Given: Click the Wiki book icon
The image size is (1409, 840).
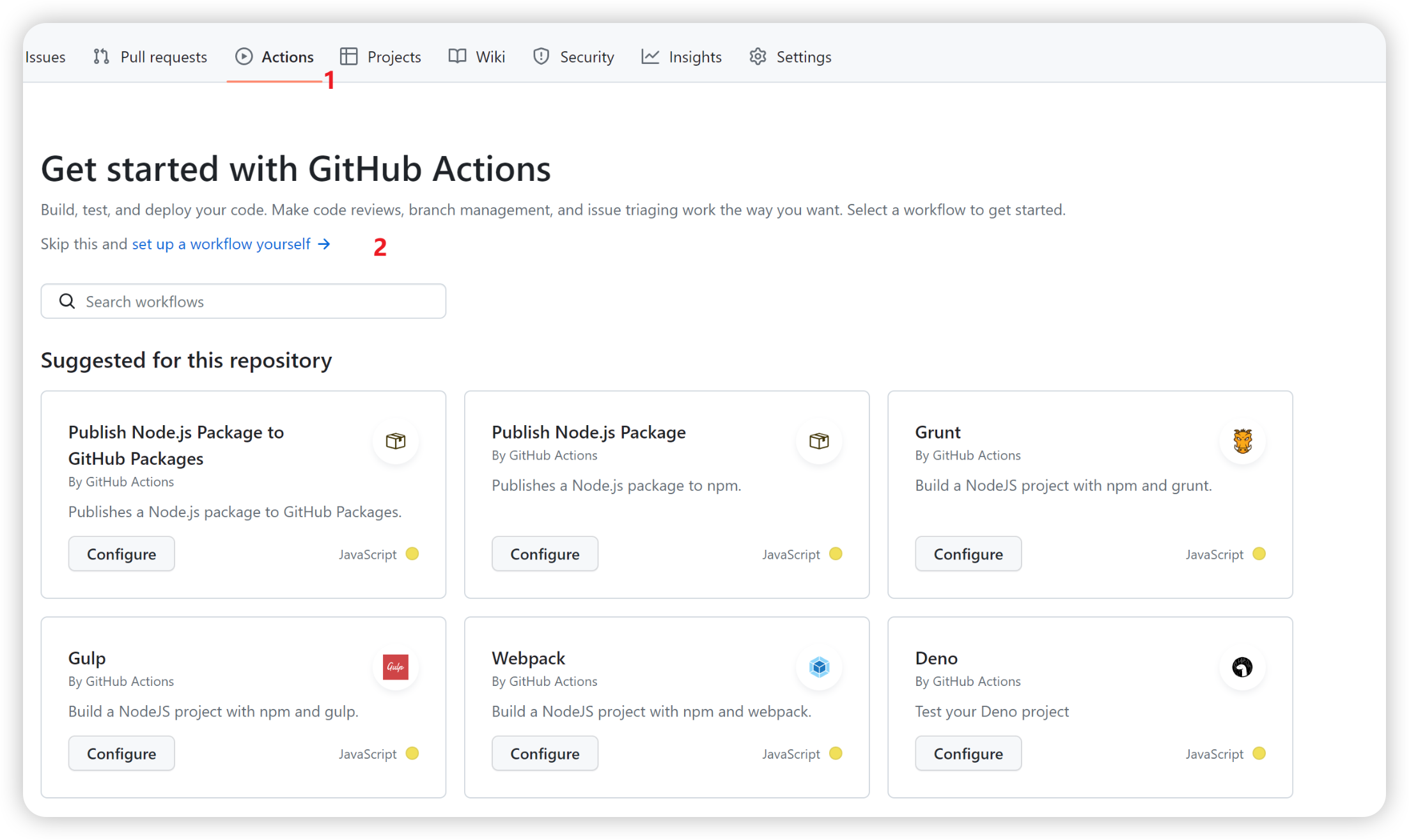Looking at the screenshot, I should [457, 56].
